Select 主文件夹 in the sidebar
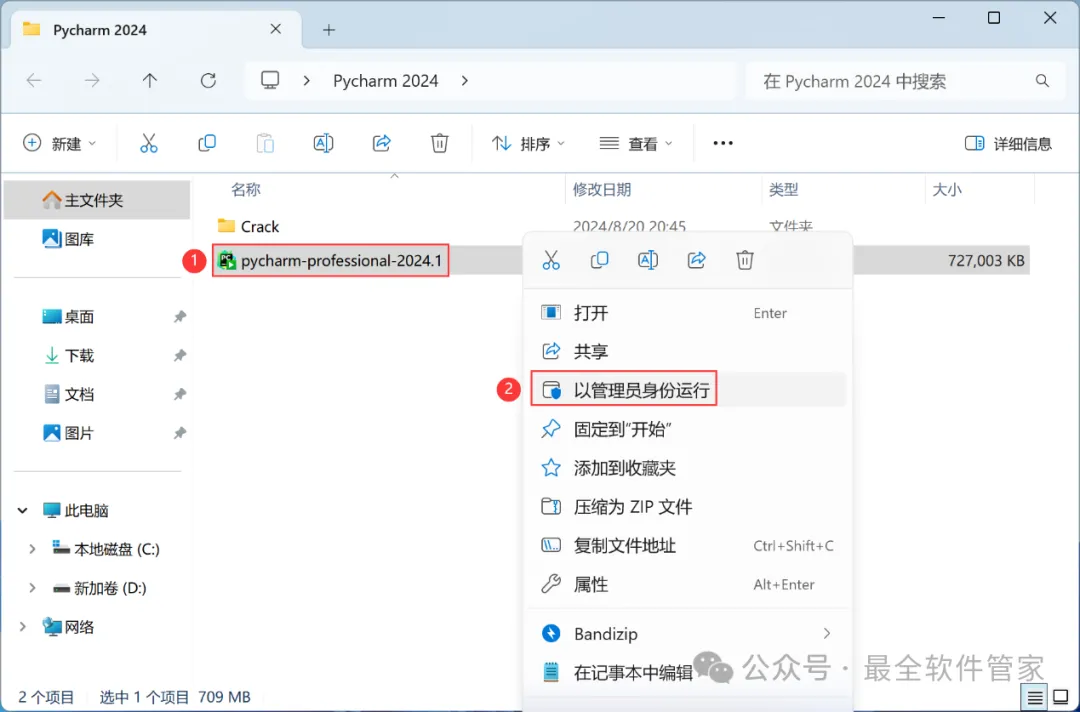The width and height of the screenshot is (1080, 712). click(97, 200)
